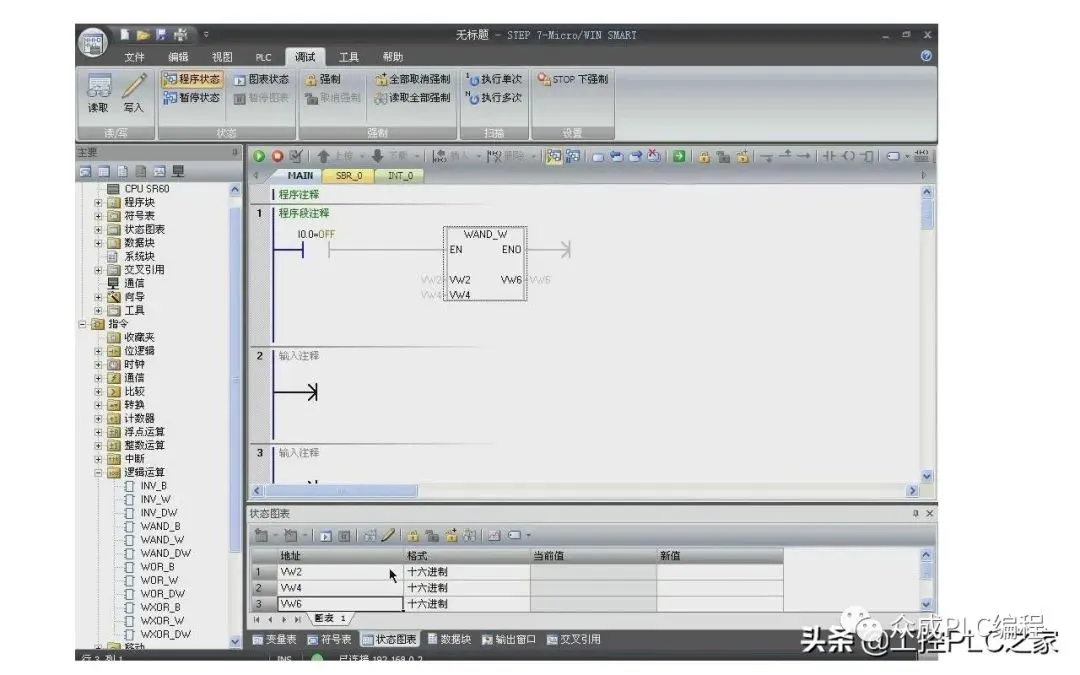The height and width of the screenshot is (675, 1080).
Task: Click the Insert coil icon in toolbar
Action: [x=849, y=156]
